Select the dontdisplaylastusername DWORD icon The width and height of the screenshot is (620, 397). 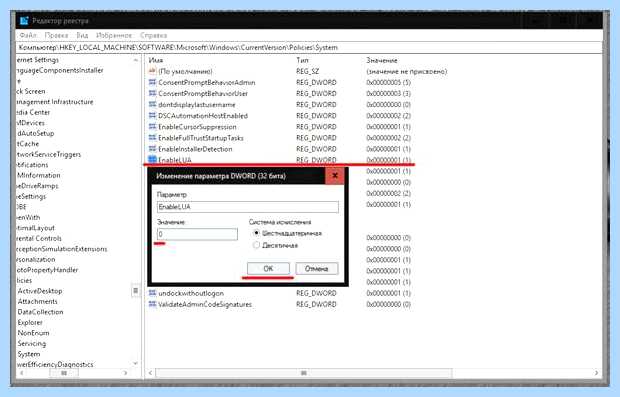click(153, 105)
